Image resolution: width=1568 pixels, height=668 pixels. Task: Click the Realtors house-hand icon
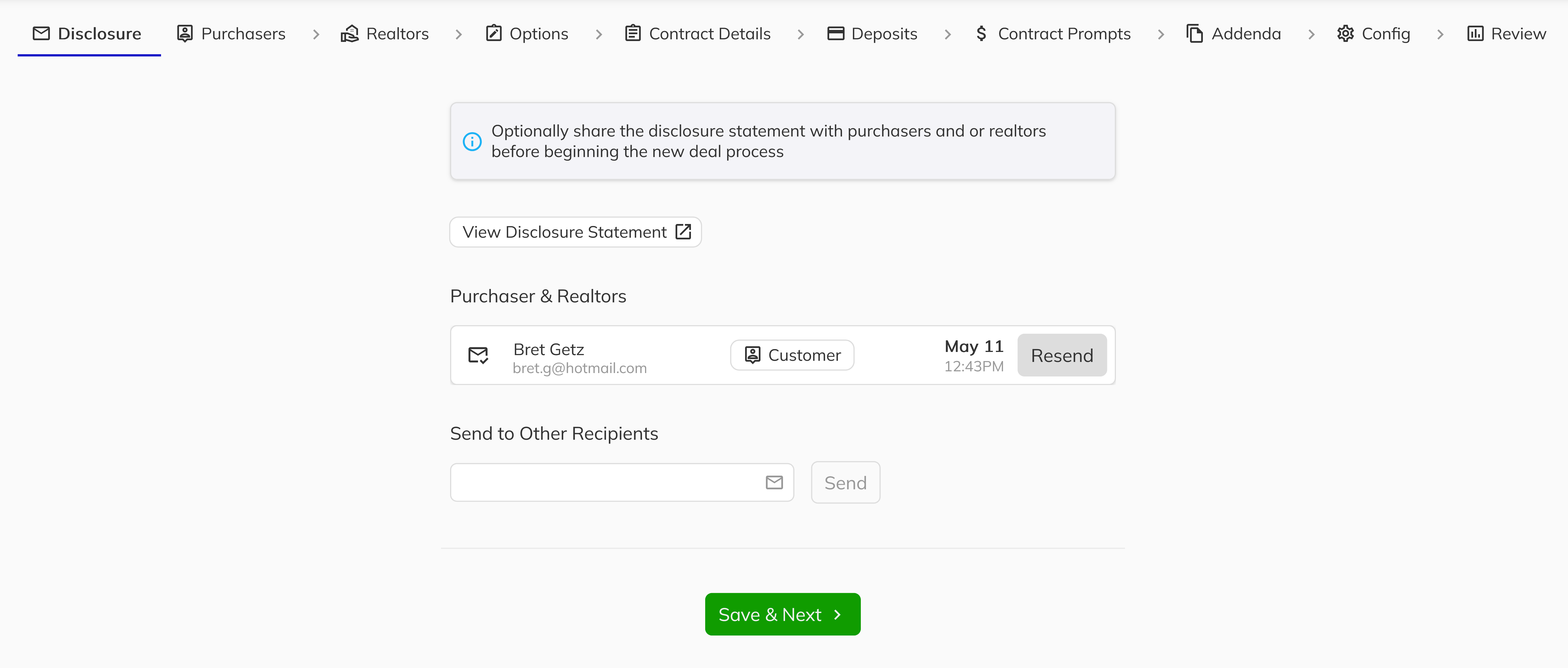(x=350, y=33)
